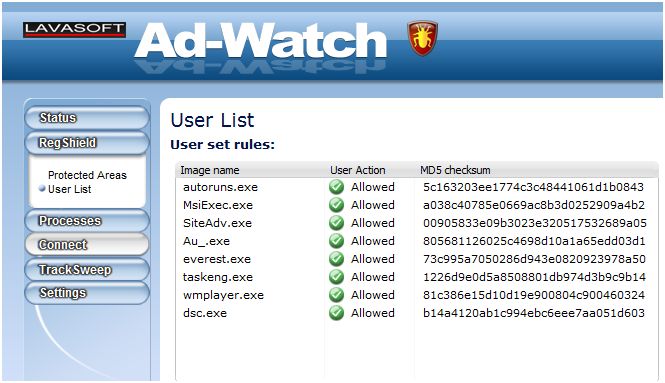The image size is (665, 383).
Task: Click Allowed text in taskeng.exe row
Action: [x=372, y=277]
